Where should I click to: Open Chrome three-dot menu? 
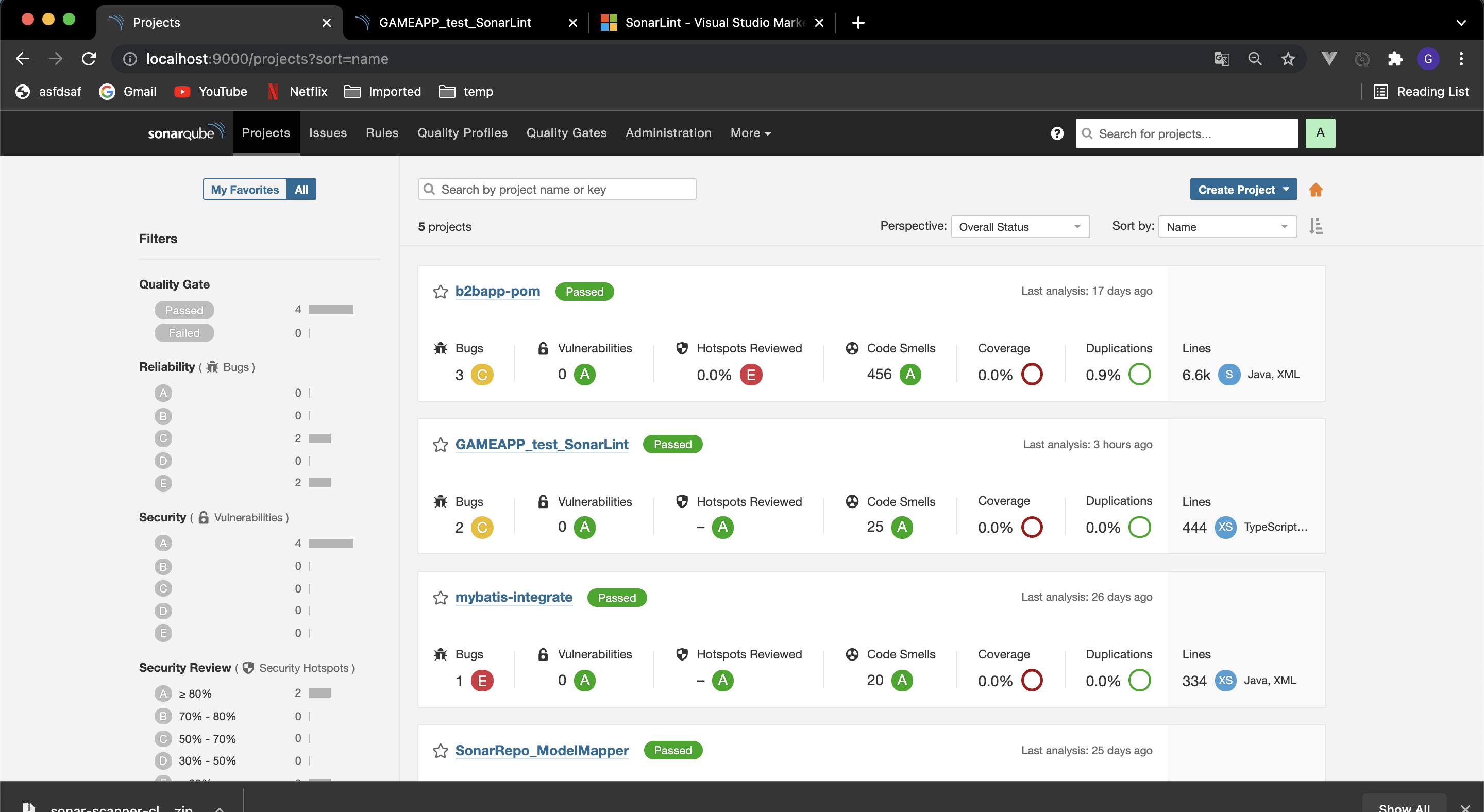click(1461, 59)
